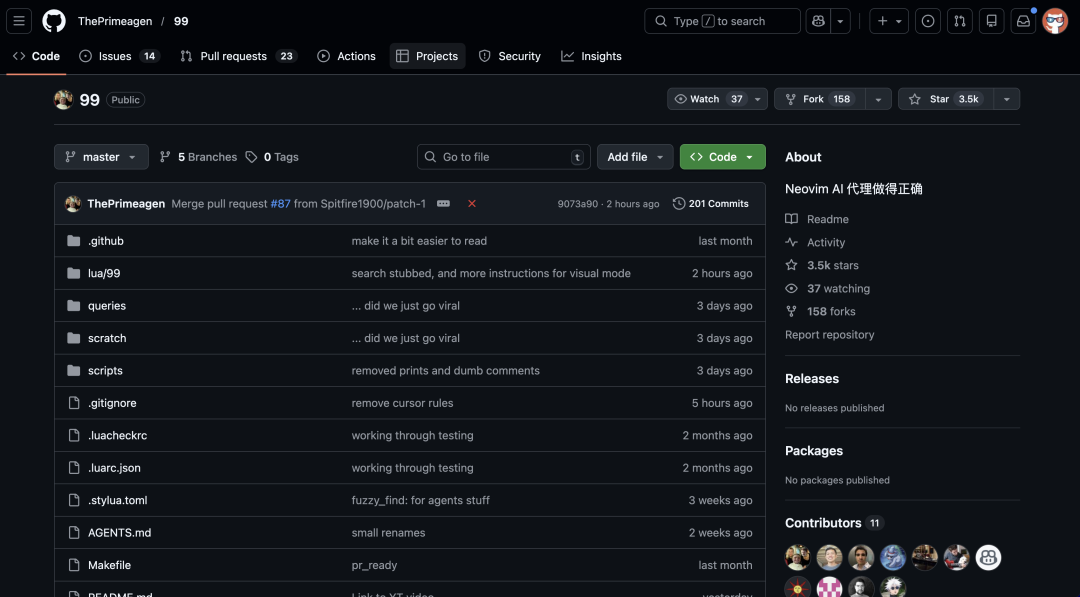Switch to the Issues tab

click(118, 56)
